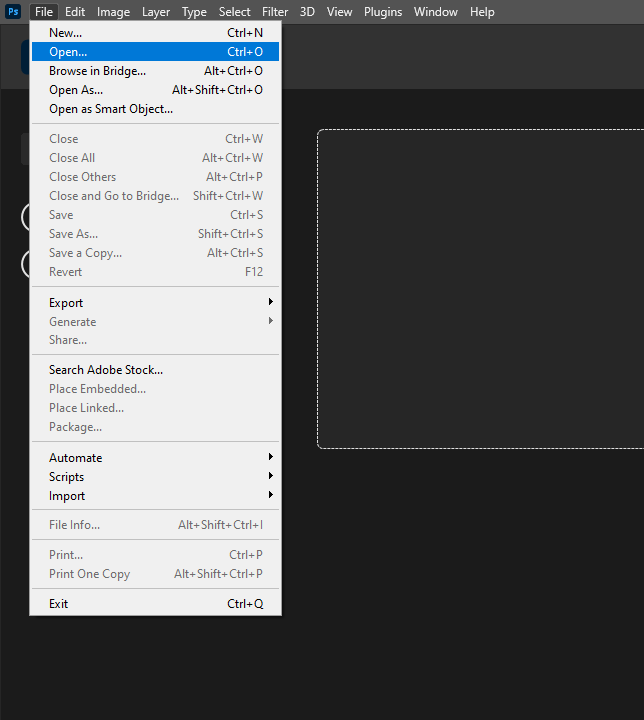Choose Exit from the File menu

point(155,604)
